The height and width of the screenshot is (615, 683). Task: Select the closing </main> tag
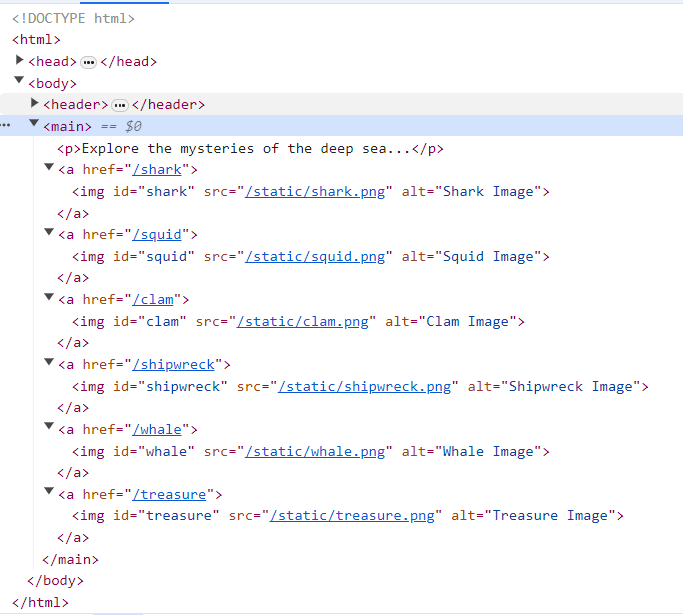point(70,559)
